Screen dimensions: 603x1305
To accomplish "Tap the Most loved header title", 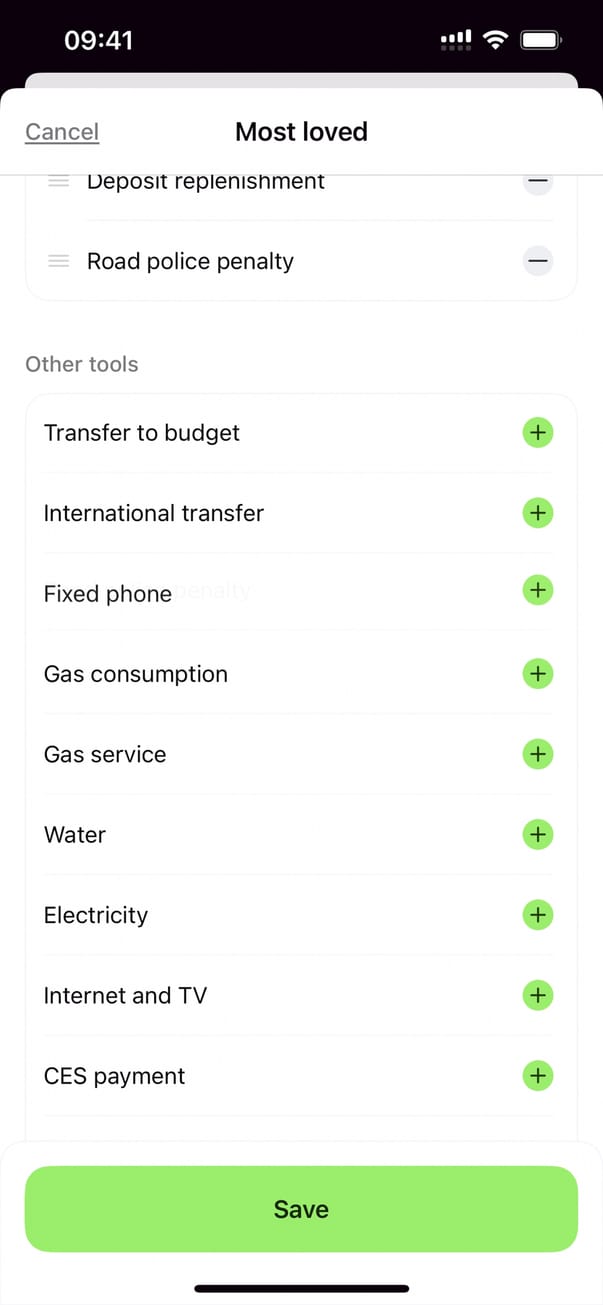I will point(301,132).
